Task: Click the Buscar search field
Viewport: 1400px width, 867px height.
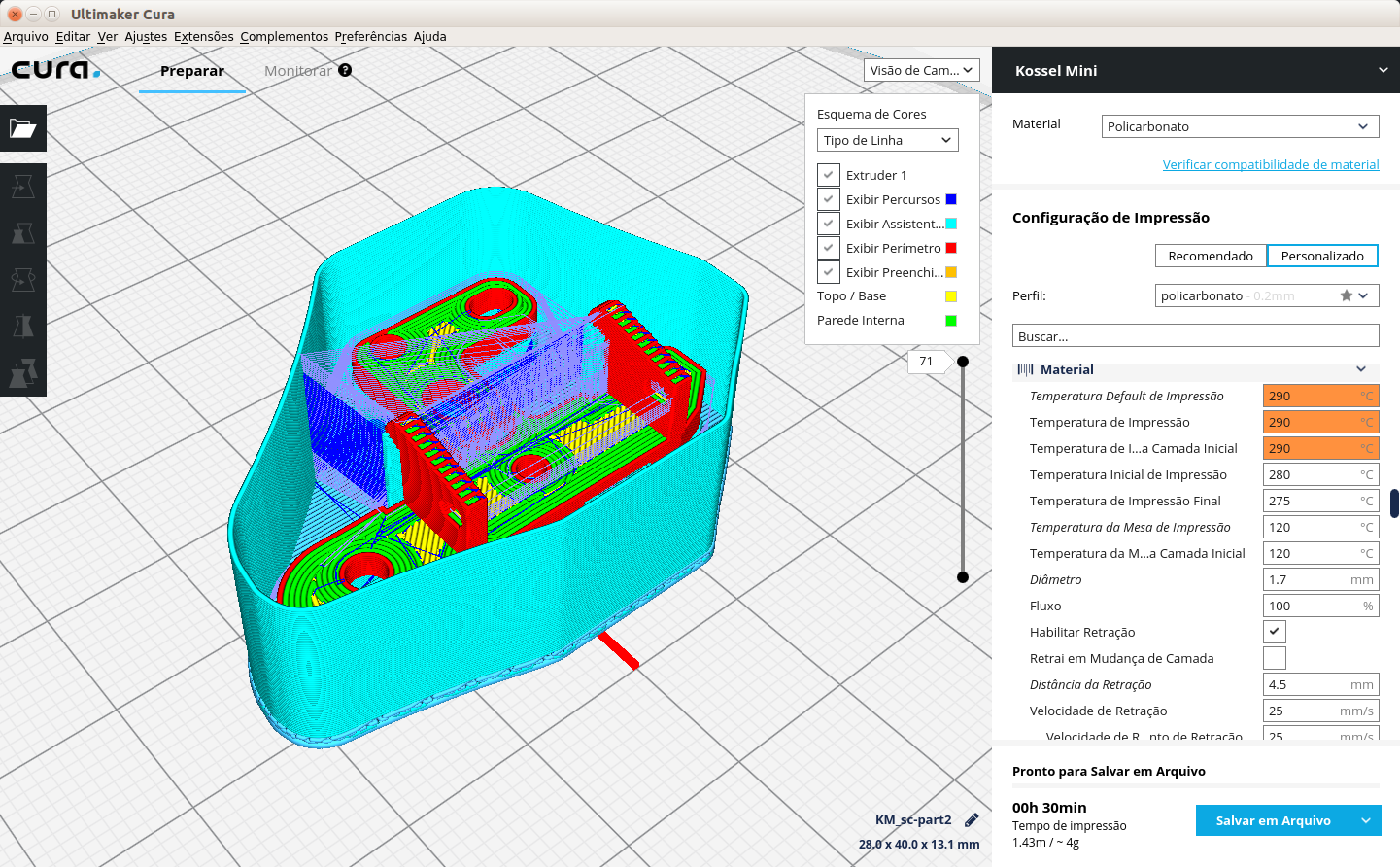Action: click(1196, 336)
